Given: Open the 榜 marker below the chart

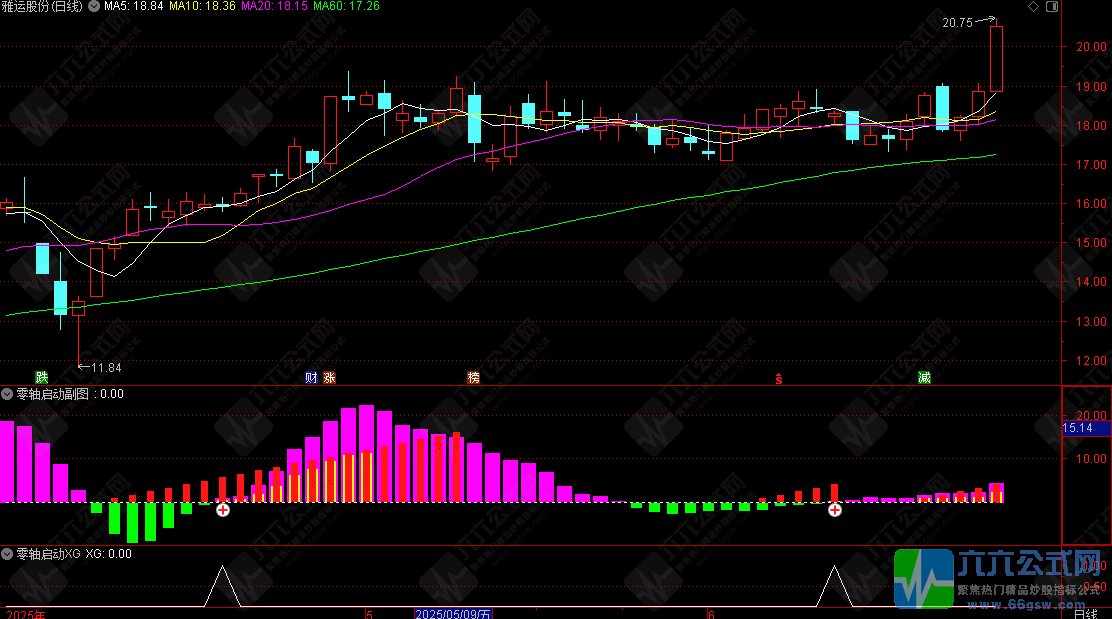Looking at the screenshot, I should [x=473, y=378].
